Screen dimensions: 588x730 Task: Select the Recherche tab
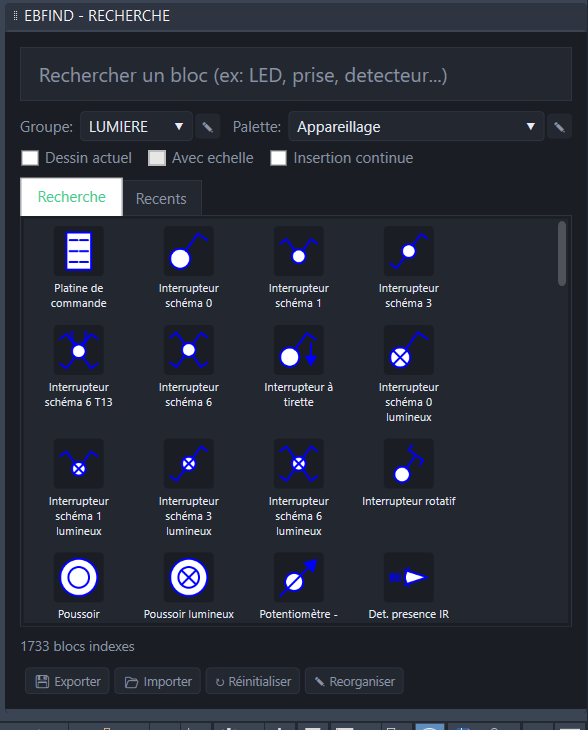coord(72,197)
